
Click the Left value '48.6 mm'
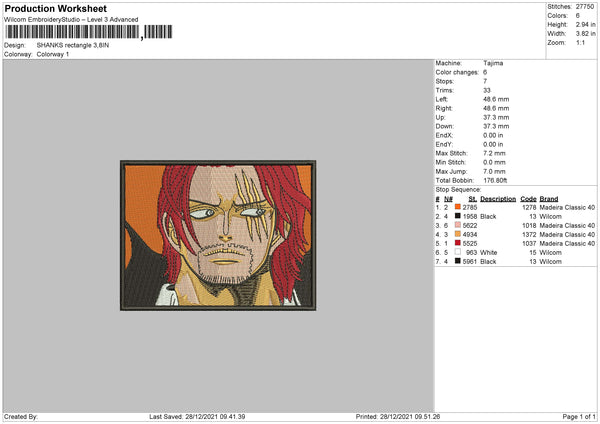pyautogui.click(x=496, y=99)
